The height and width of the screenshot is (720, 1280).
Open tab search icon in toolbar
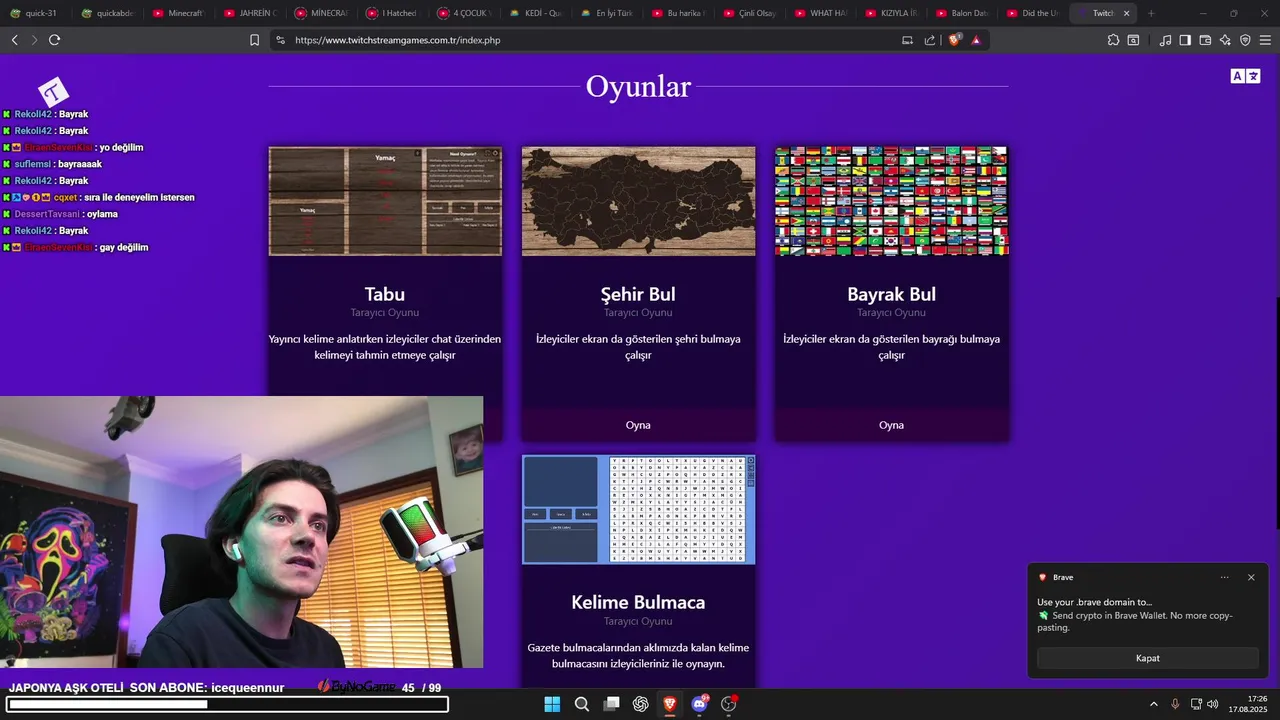(x=1133, y=40)
